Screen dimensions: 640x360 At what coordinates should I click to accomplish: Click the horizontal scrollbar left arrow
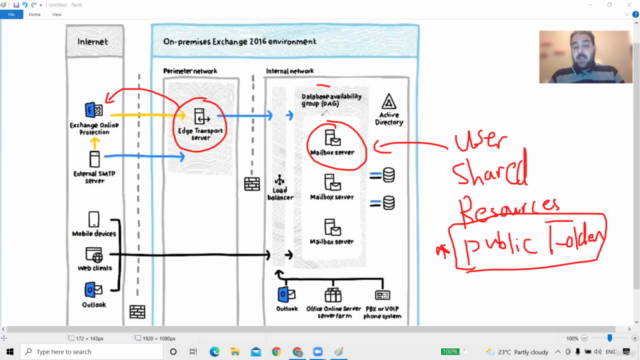[x=3, y=329]
